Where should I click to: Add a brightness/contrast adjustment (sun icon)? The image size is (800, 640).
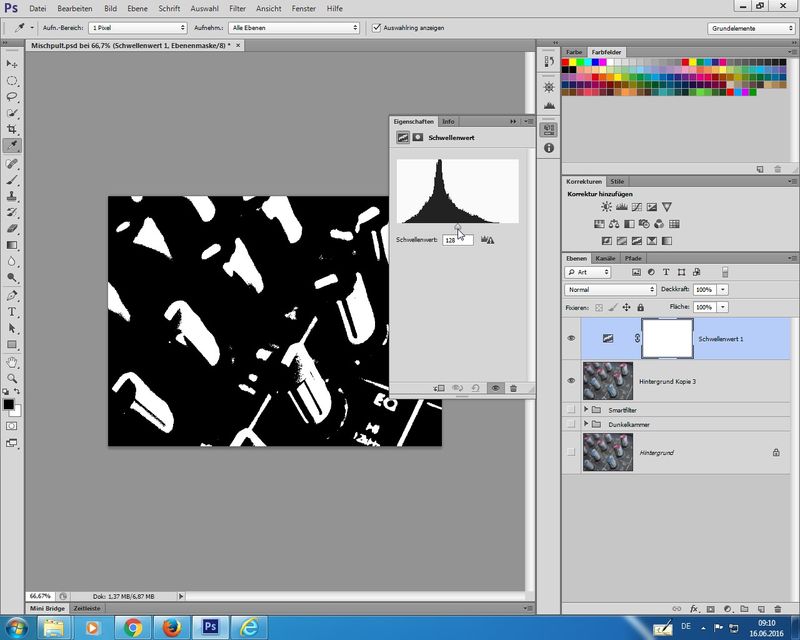coord(606,206)
